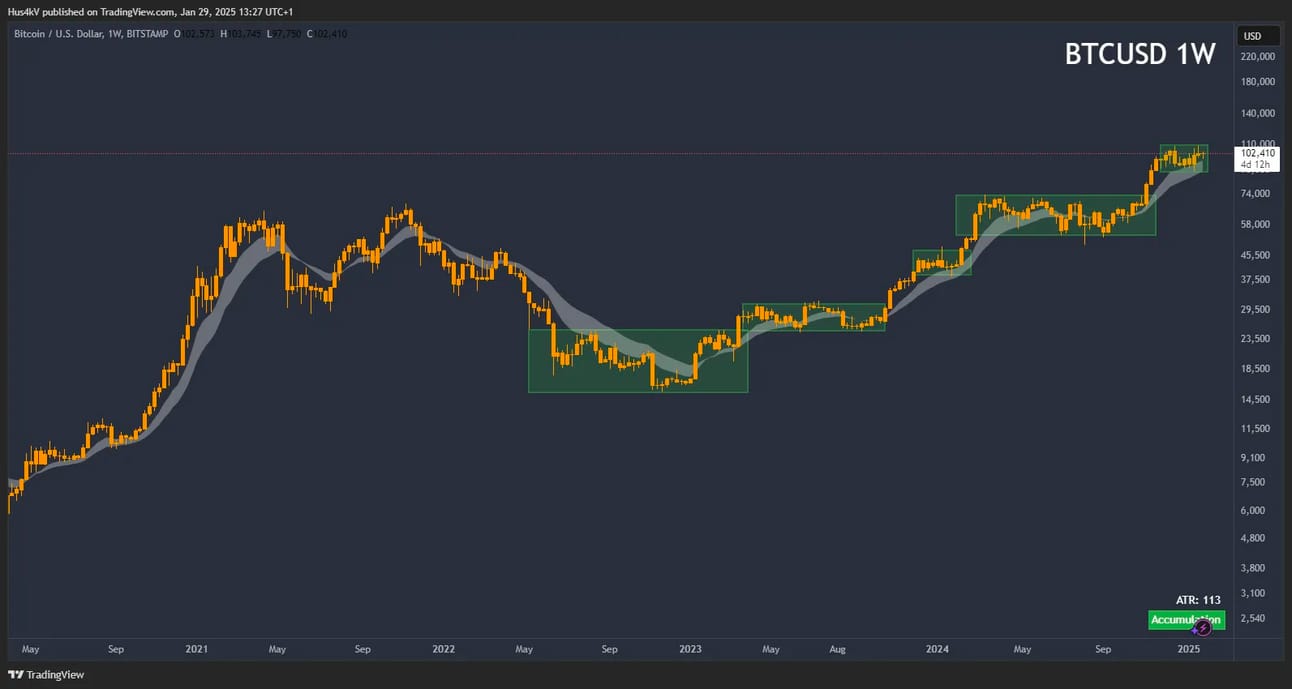Screen dimensions: 1292x689
Task: Click the small green box near current price
Action: point(1184,158)
